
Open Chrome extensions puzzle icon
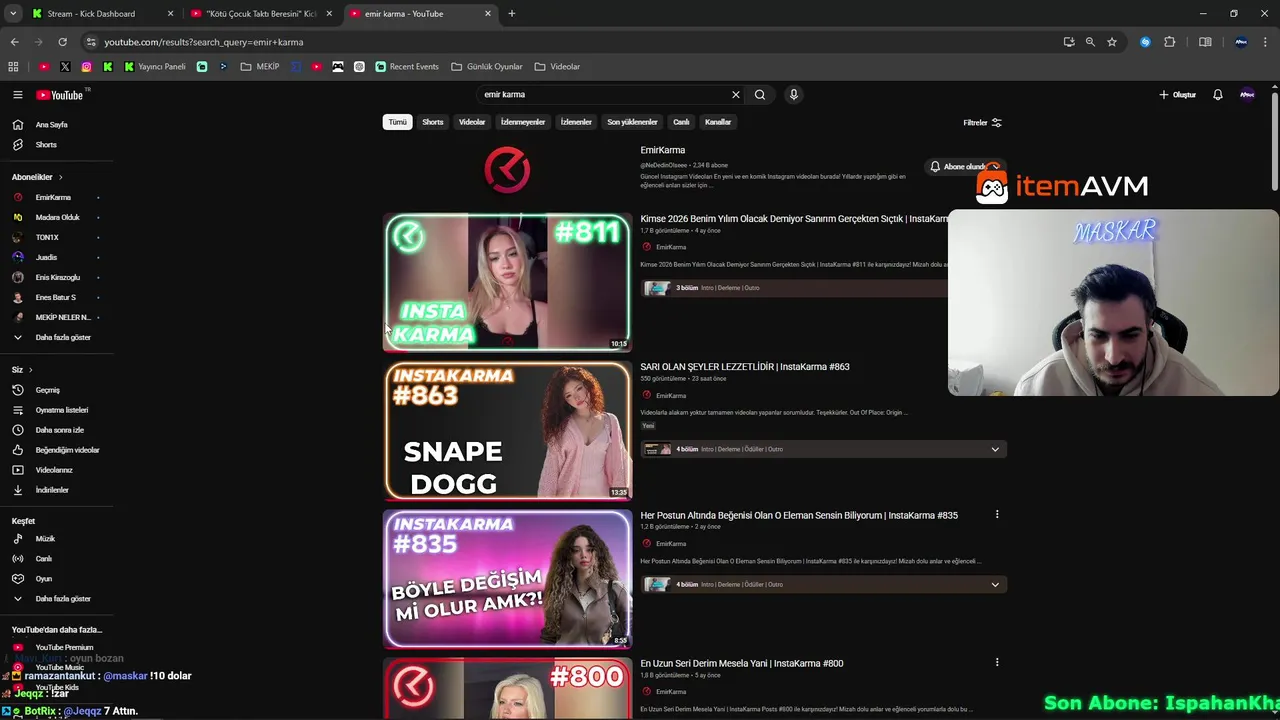(1170, 42)
